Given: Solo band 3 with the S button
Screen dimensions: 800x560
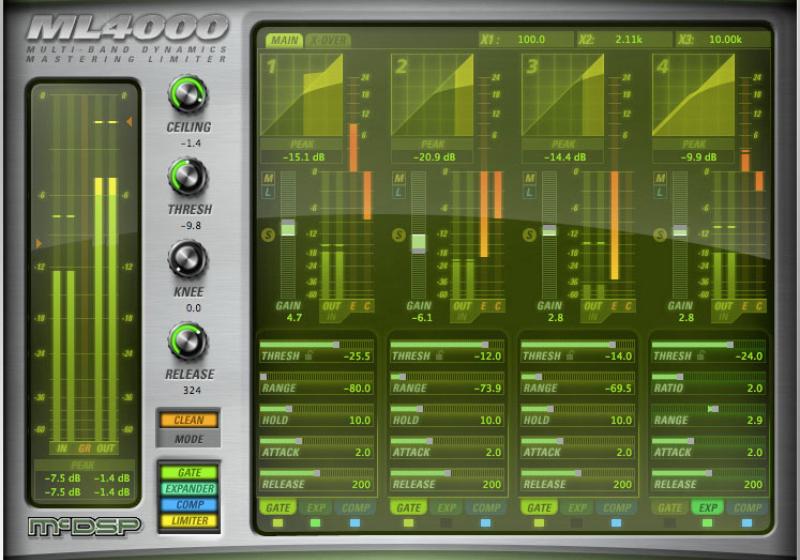Looking at the screenshot, I should click(x=530, y=235).
